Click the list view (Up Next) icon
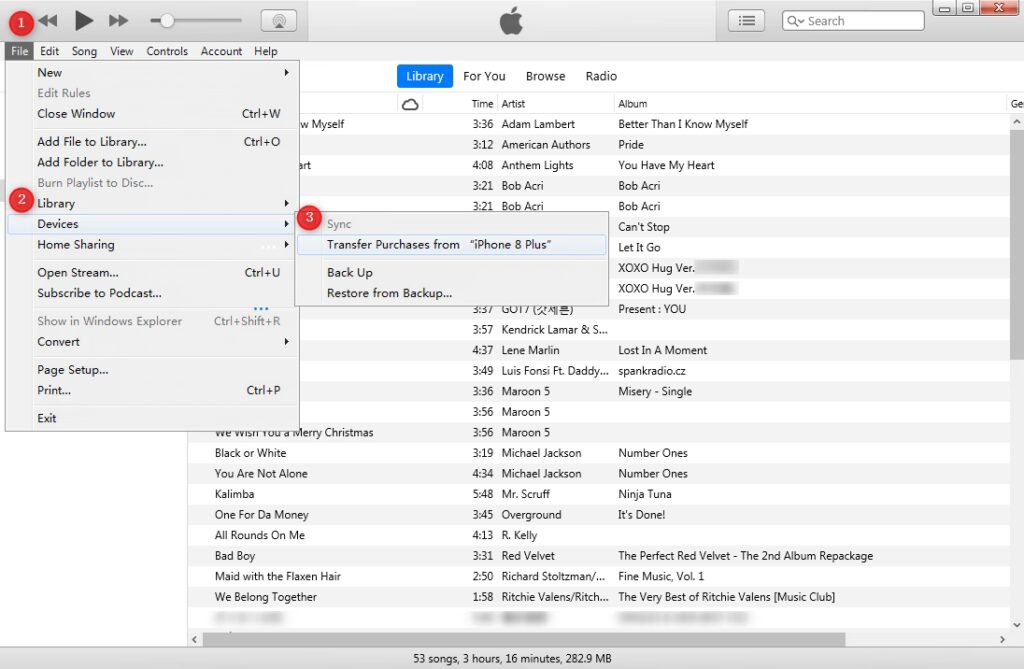 click(x=746, y=21)
